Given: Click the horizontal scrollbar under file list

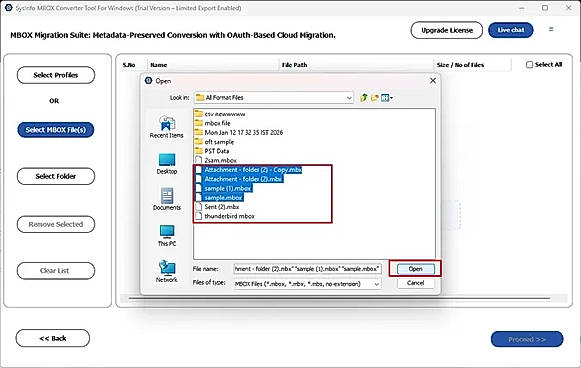Looking at the screenshot, I should pyautogui.click(x=339, y=298).
